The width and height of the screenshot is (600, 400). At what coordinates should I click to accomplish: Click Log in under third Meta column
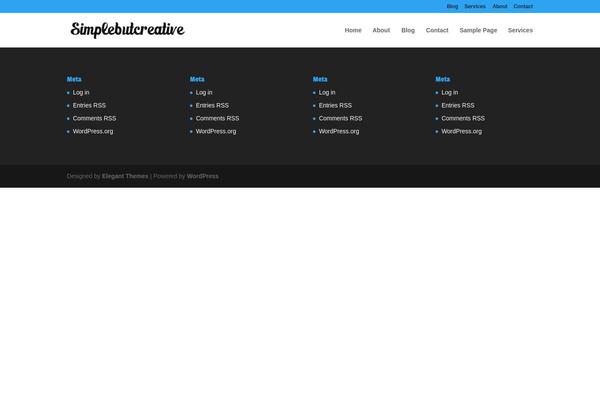click(327, 93)
